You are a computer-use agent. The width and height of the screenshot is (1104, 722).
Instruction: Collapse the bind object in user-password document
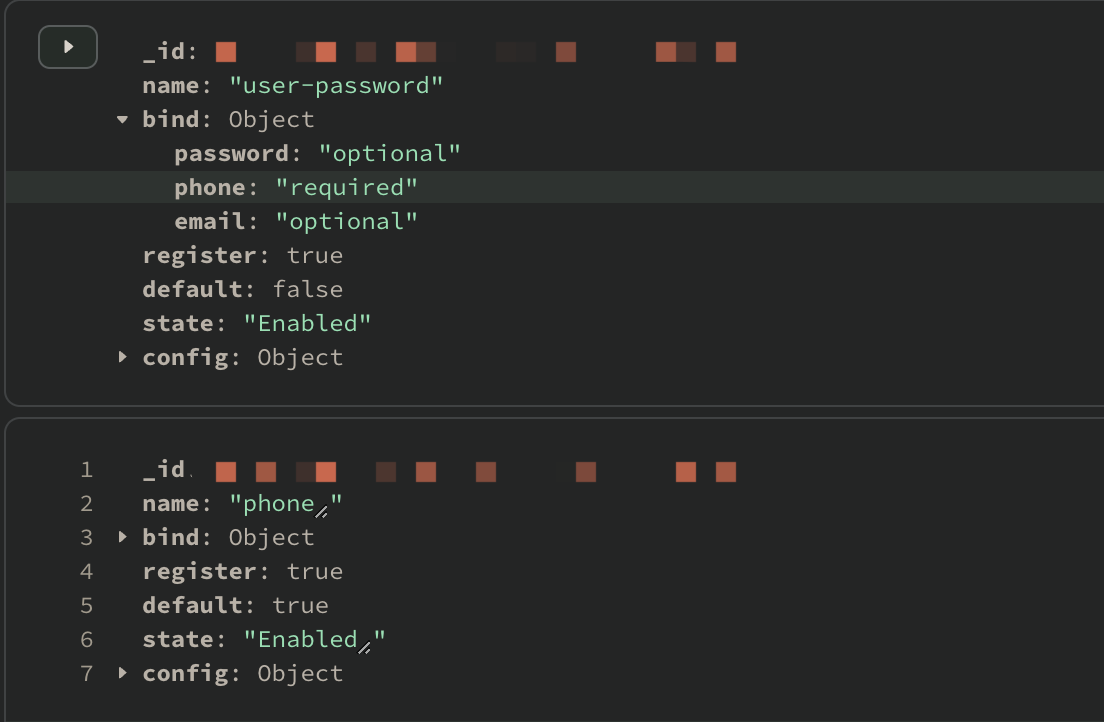(x=123, y=119)
